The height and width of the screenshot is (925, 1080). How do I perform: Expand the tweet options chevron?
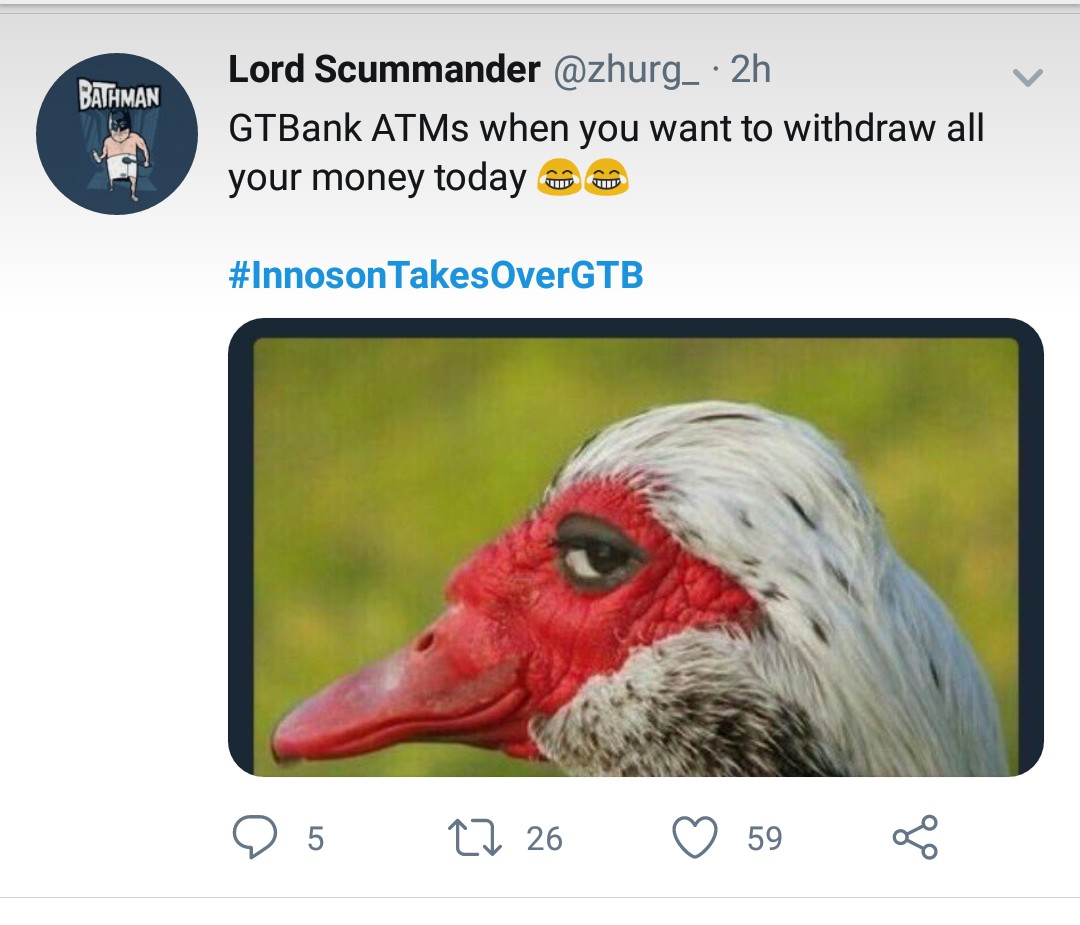tap(1028, 76)
